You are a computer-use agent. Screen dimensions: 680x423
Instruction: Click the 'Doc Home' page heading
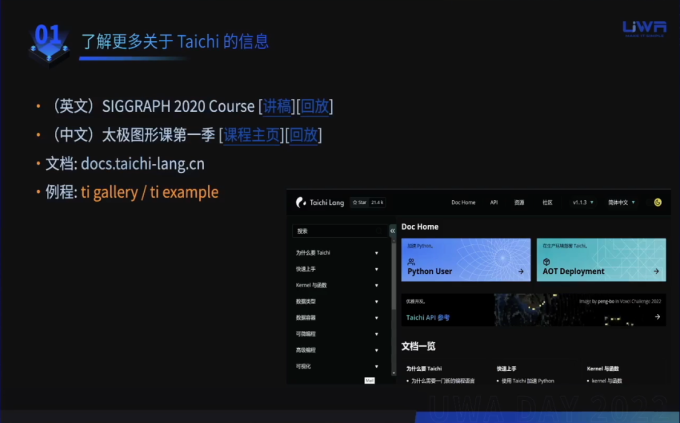click(x=420, y=227)
